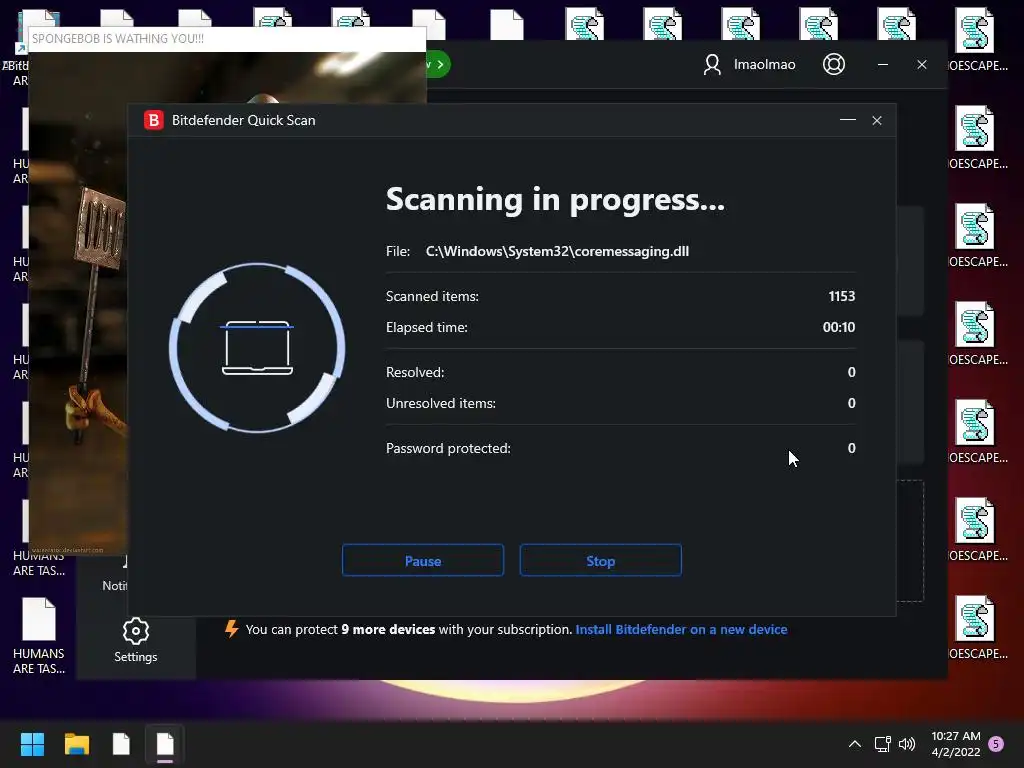Viewport: 1024px width, 768px height.
Task: Click the red Bitdefender B logo
Action: point(153,120)
